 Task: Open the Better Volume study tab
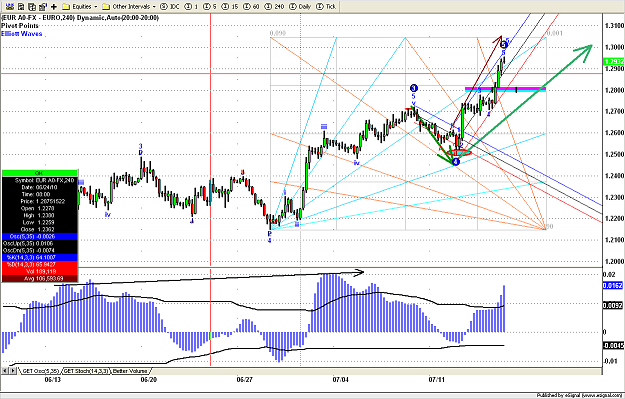[x=130, y=371]
